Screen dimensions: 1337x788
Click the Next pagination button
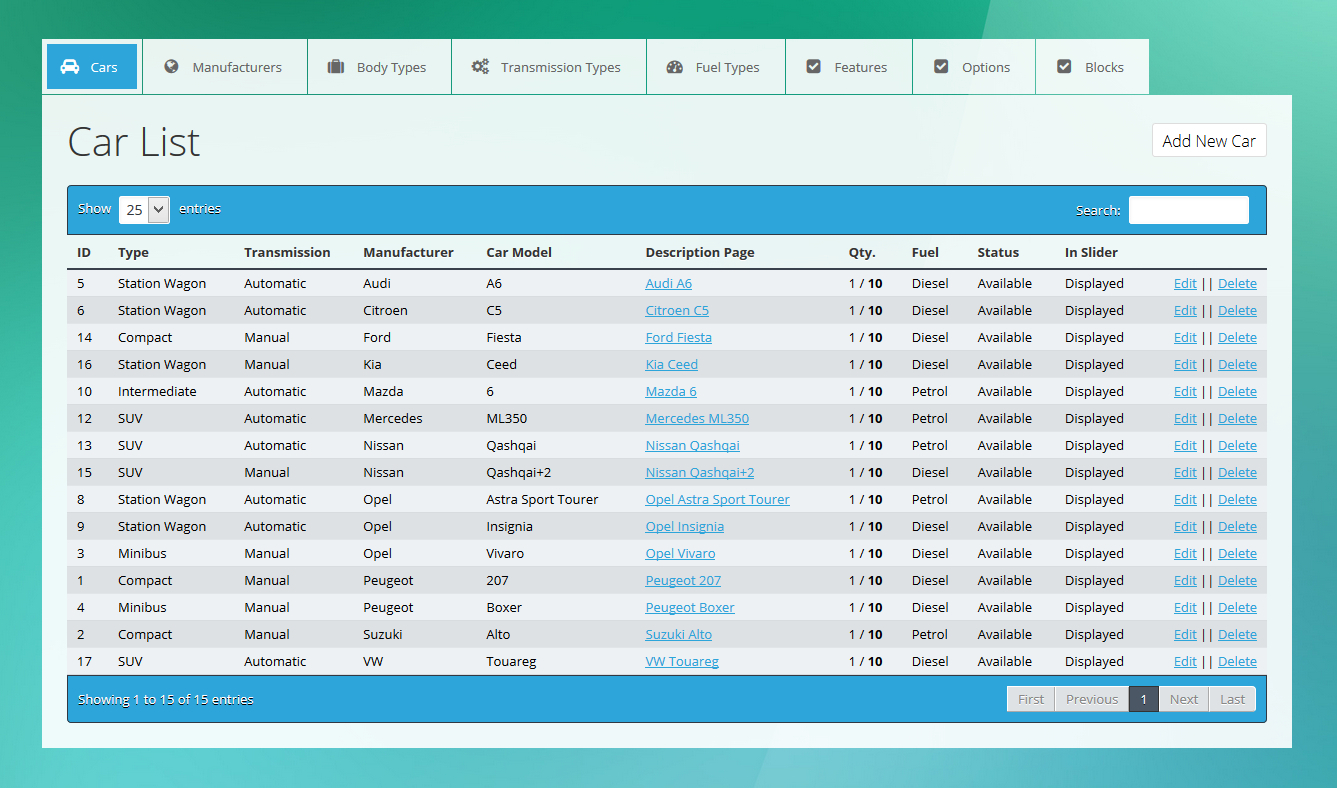point(1184,699)
